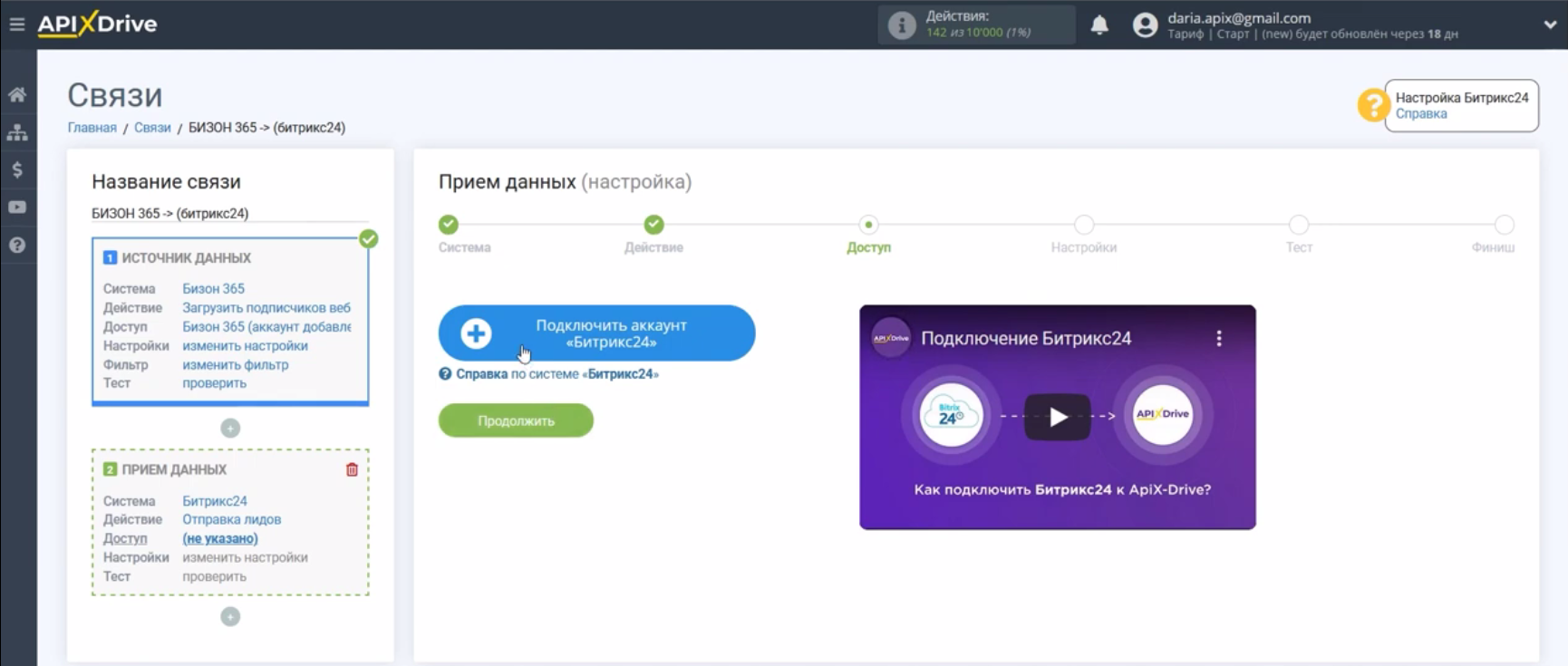Click the yellow question mark help icon
The height and width of the screenshot is (666, 1568).
point(1372,105)
